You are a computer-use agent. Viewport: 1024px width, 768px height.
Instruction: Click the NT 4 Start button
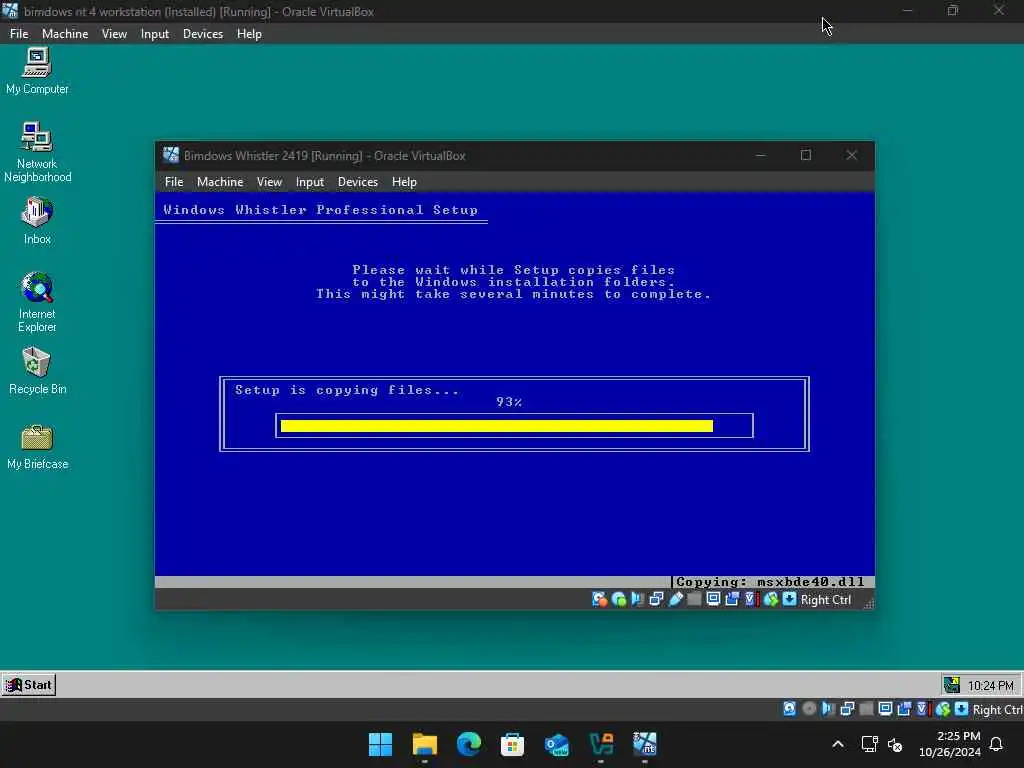[x=29, y=684]
